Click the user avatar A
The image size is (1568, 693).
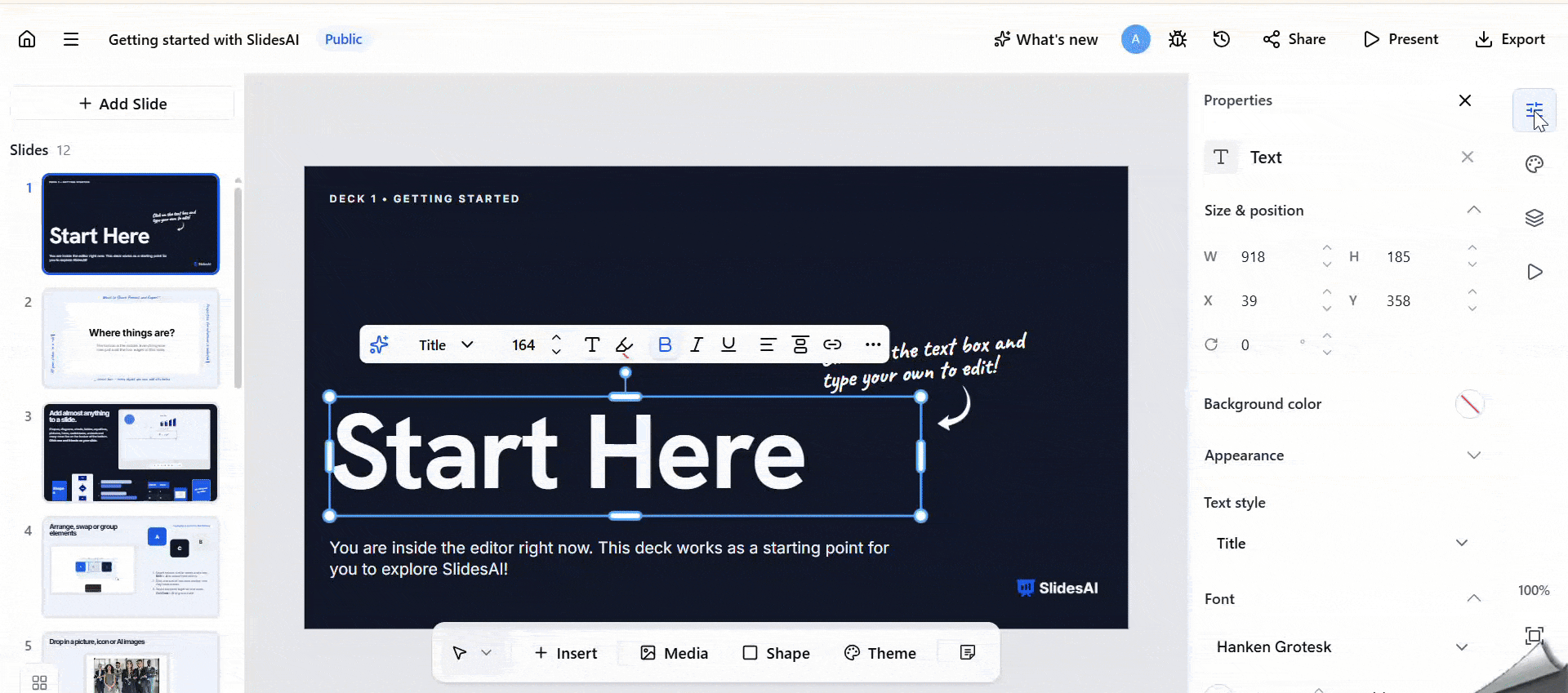1135,39
